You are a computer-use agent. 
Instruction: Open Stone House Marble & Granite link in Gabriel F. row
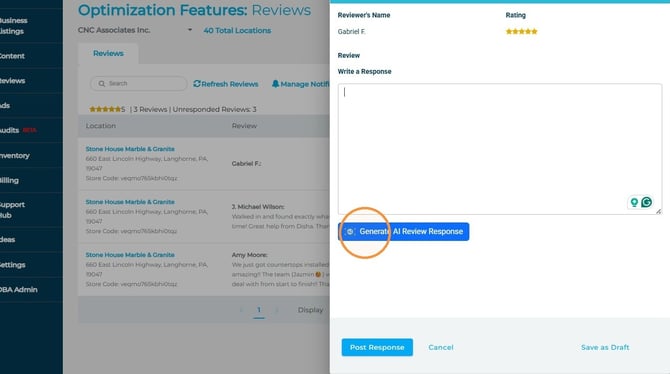click(x=130, y=149)
